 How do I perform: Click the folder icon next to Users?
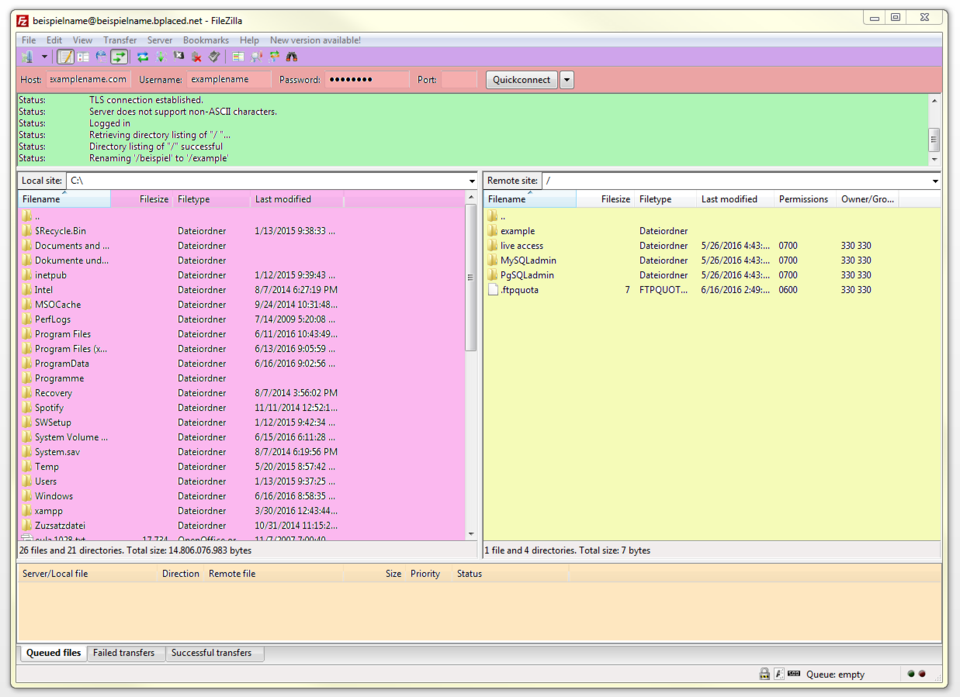pos(27,481)
